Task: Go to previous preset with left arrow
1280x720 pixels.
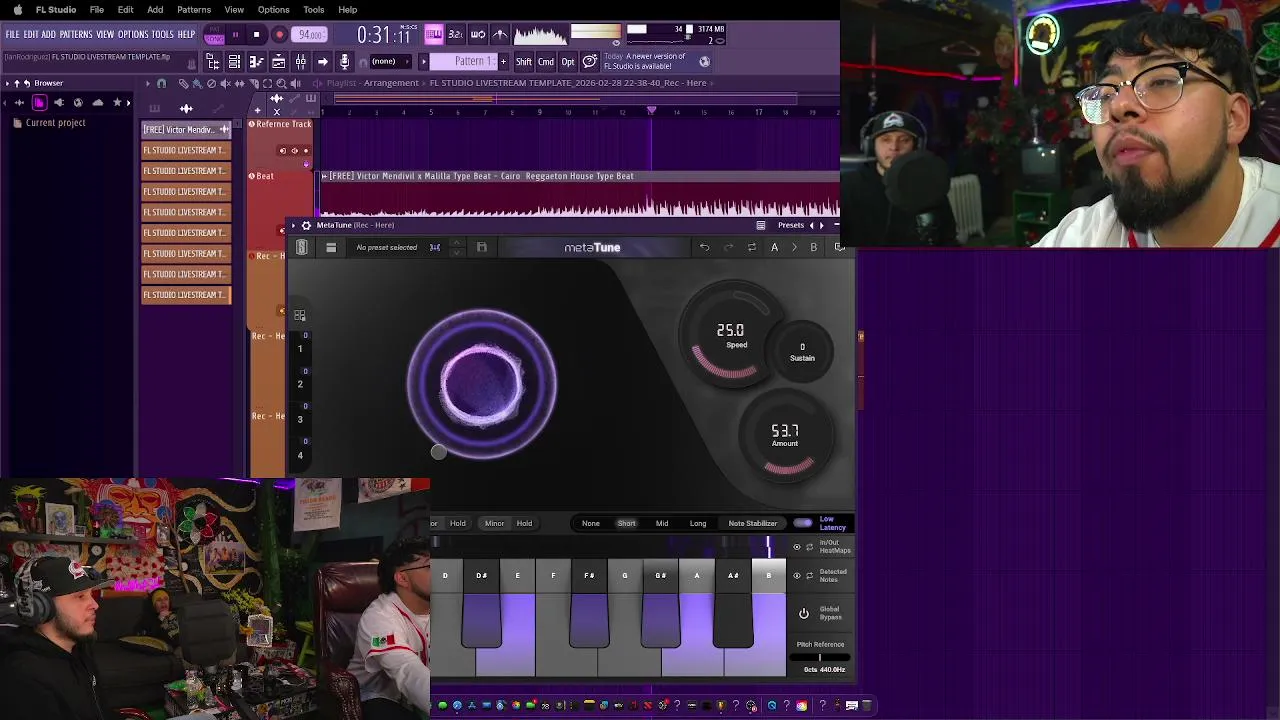Action: tap(811, 225)
